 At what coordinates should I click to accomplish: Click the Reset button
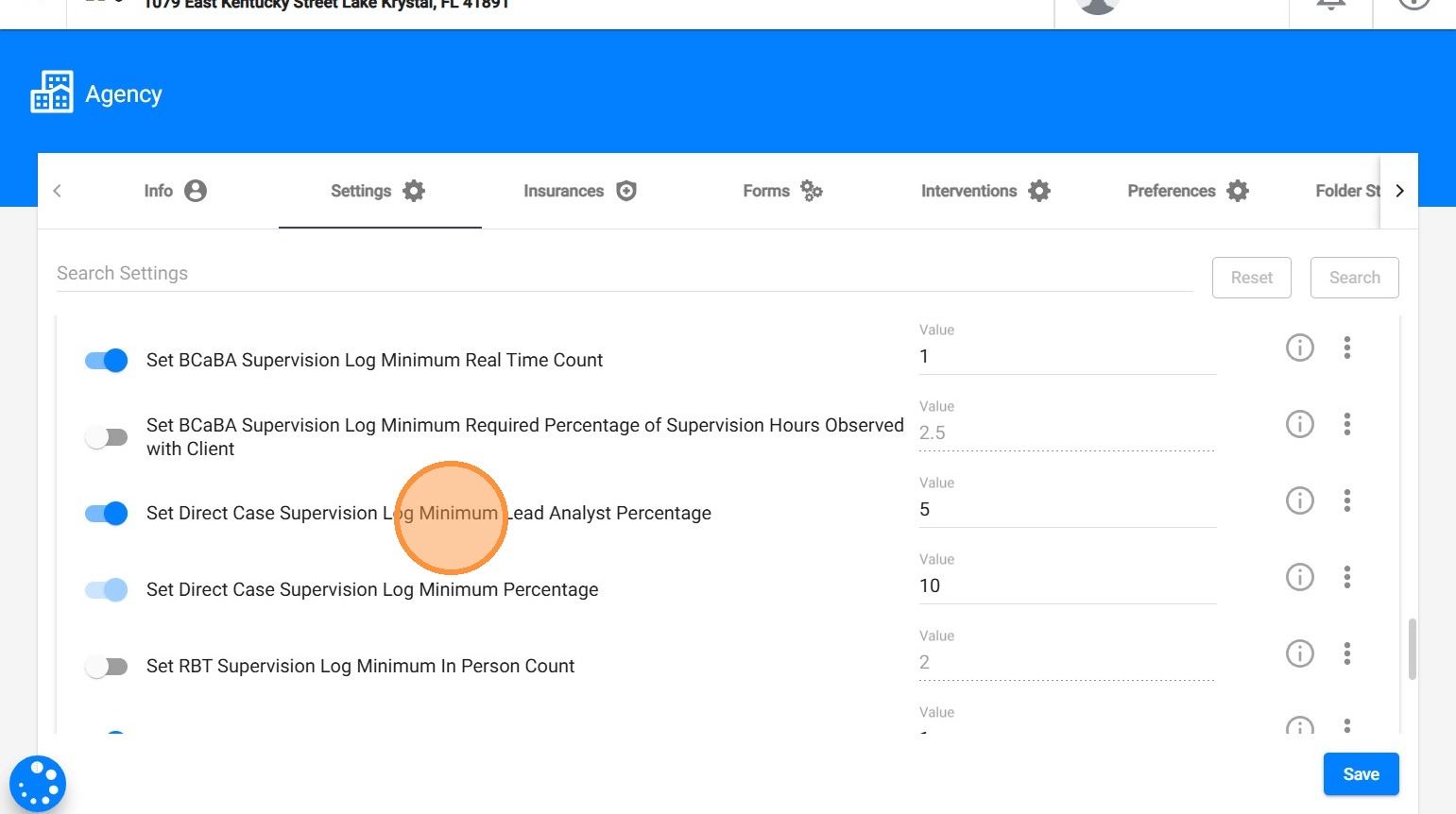1251,278
